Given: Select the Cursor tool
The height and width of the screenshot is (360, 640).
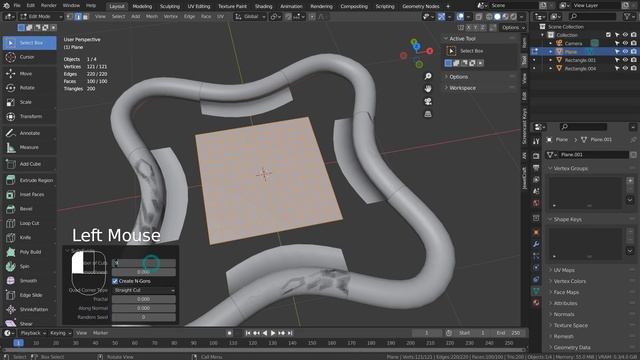Looking at the screenshot, I should (x=29, y=57).
